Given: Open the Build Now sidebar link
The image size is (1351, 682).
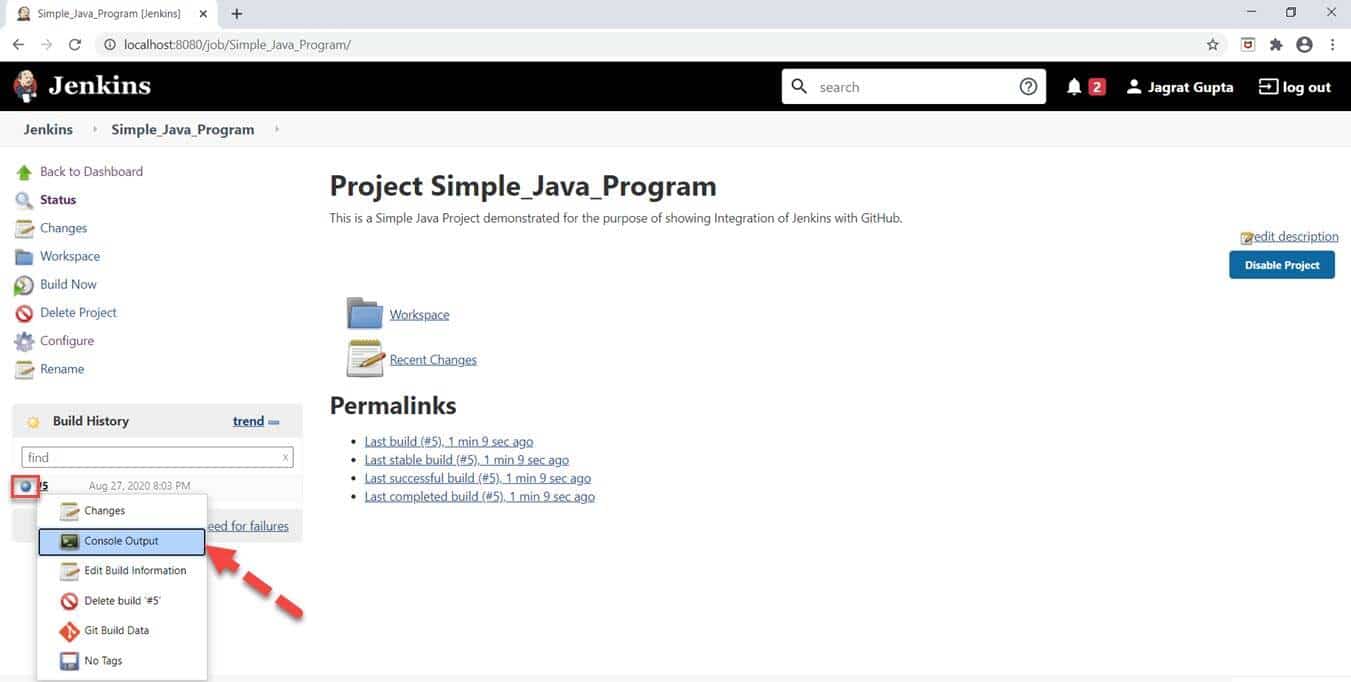Looking at the screenshot, I should point(68,284).
